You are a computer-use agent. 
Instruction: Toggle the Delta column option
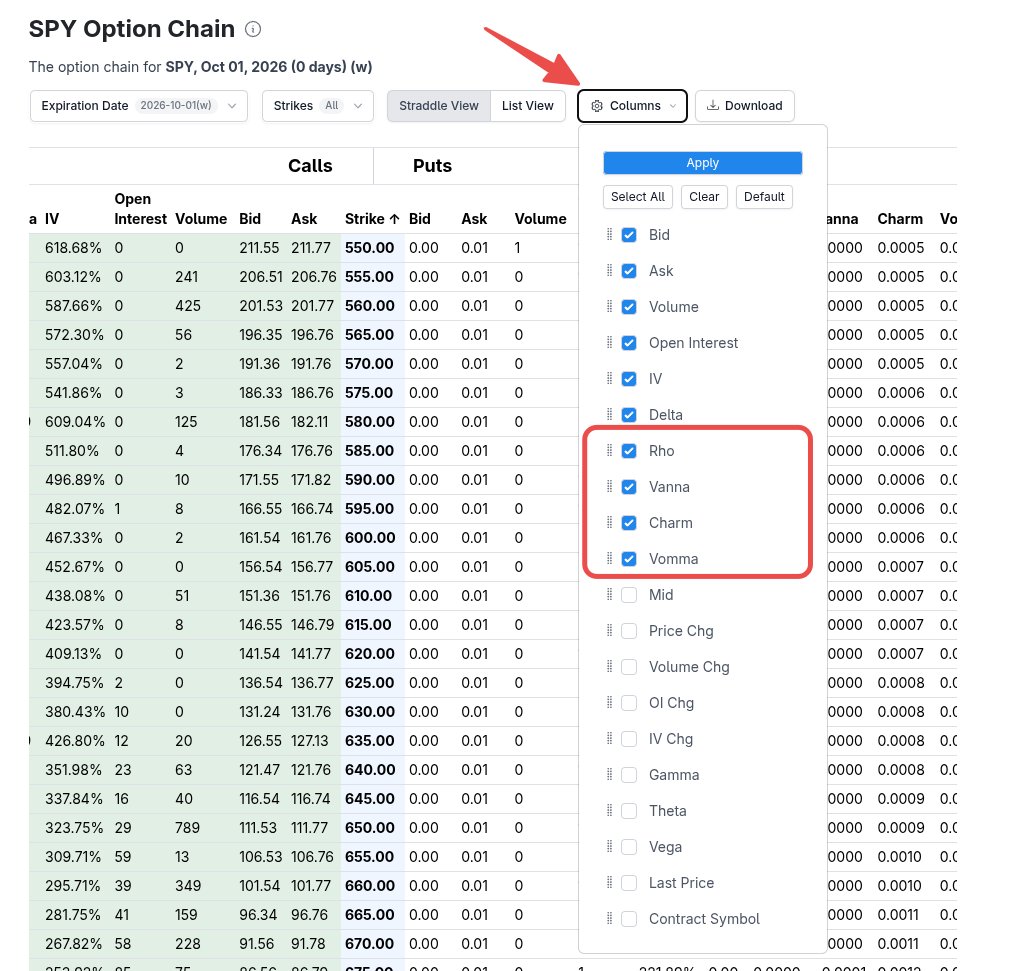pyautogui.click(x=629, y=414)
